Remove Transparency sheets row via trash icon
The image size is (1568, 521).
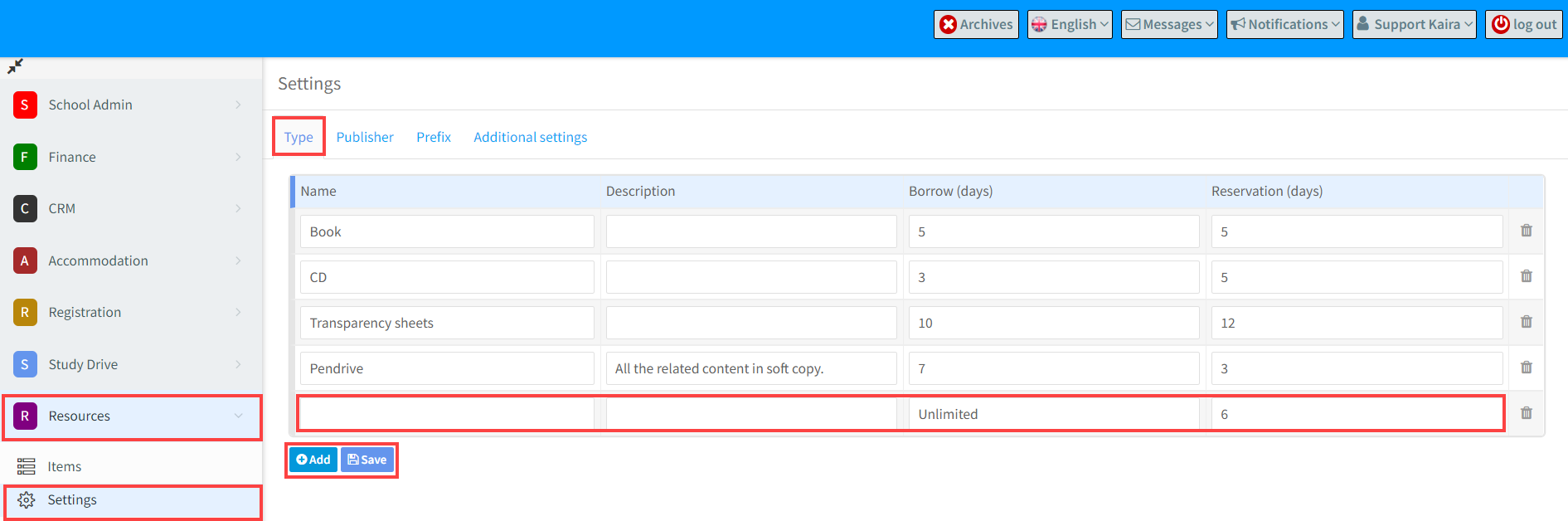click(1526, 322)
